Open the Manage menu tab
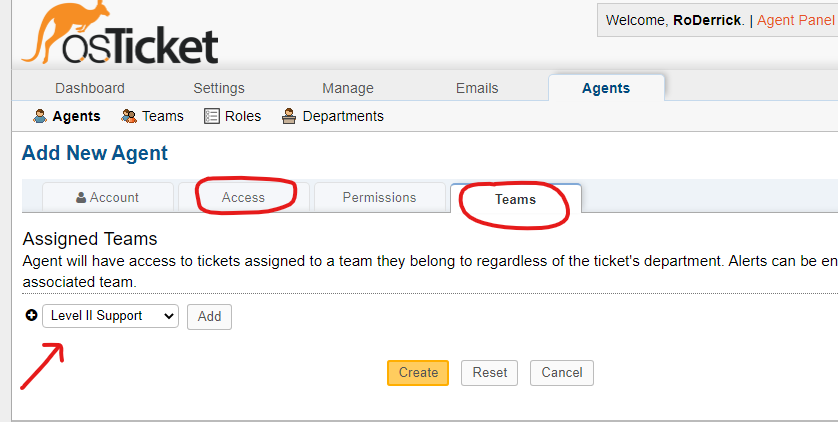 point(348,88)
